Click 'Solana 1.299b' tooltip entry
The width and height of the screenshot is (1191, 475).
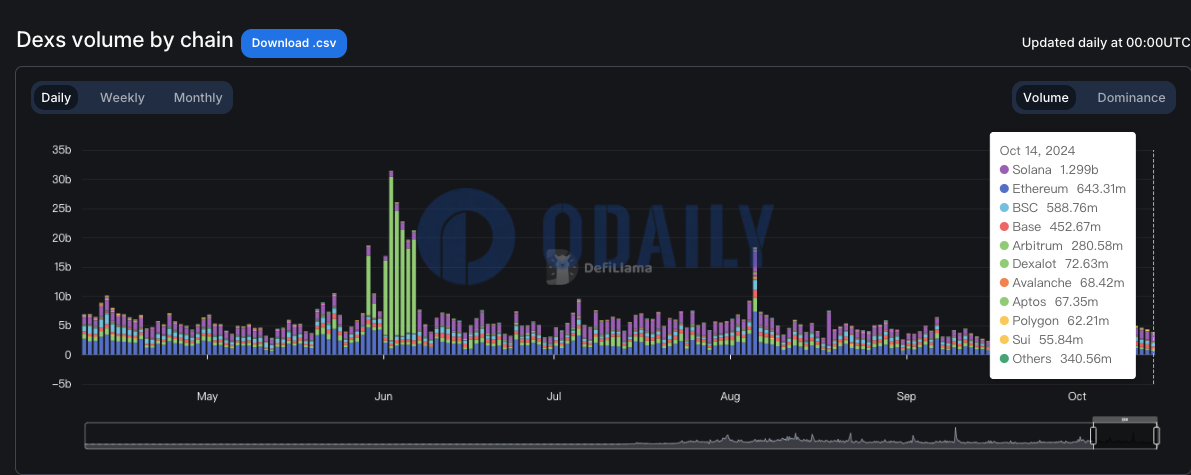point(1050,169)
